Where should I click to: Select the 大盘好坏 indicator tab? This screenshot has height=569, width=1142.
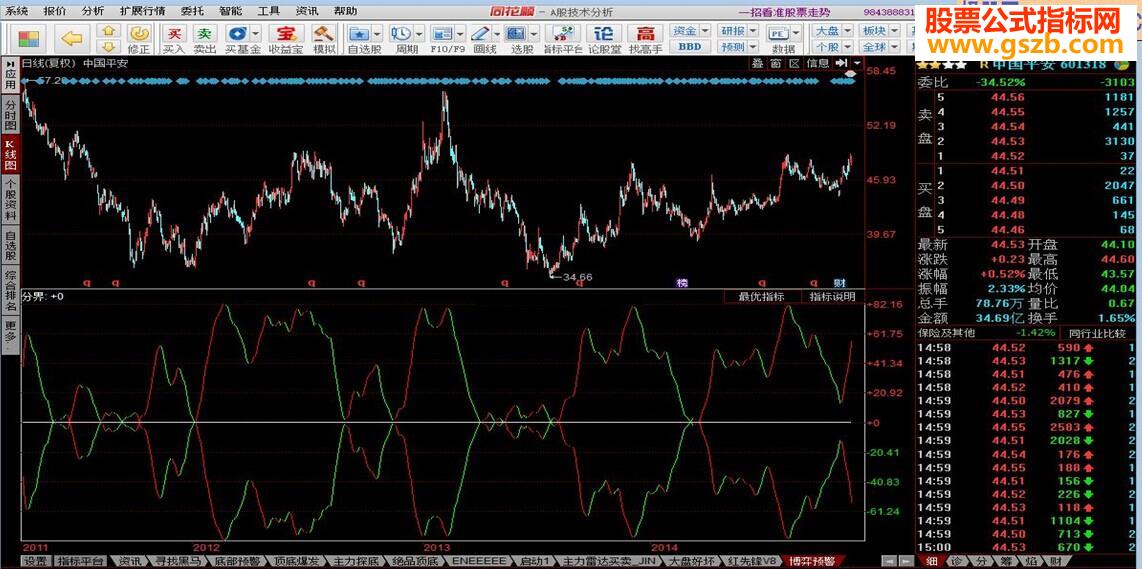point(693,562)
